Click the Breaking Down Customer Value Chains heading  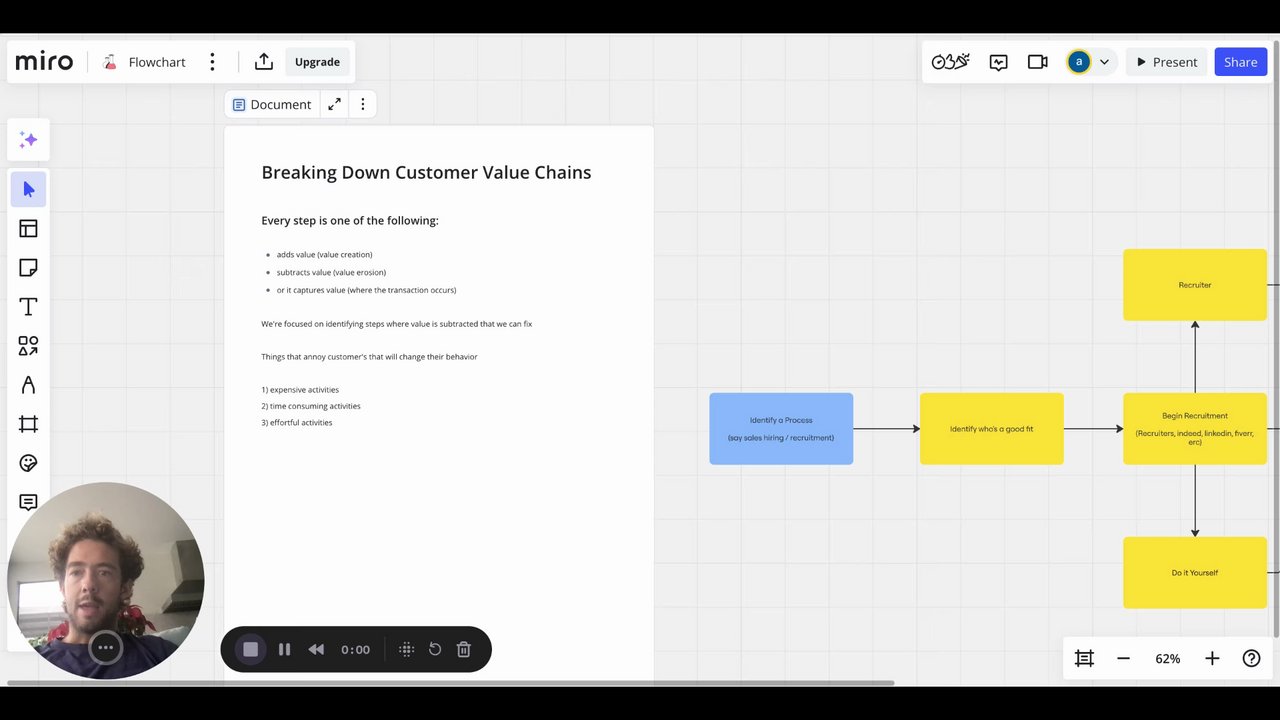[426, 172]
